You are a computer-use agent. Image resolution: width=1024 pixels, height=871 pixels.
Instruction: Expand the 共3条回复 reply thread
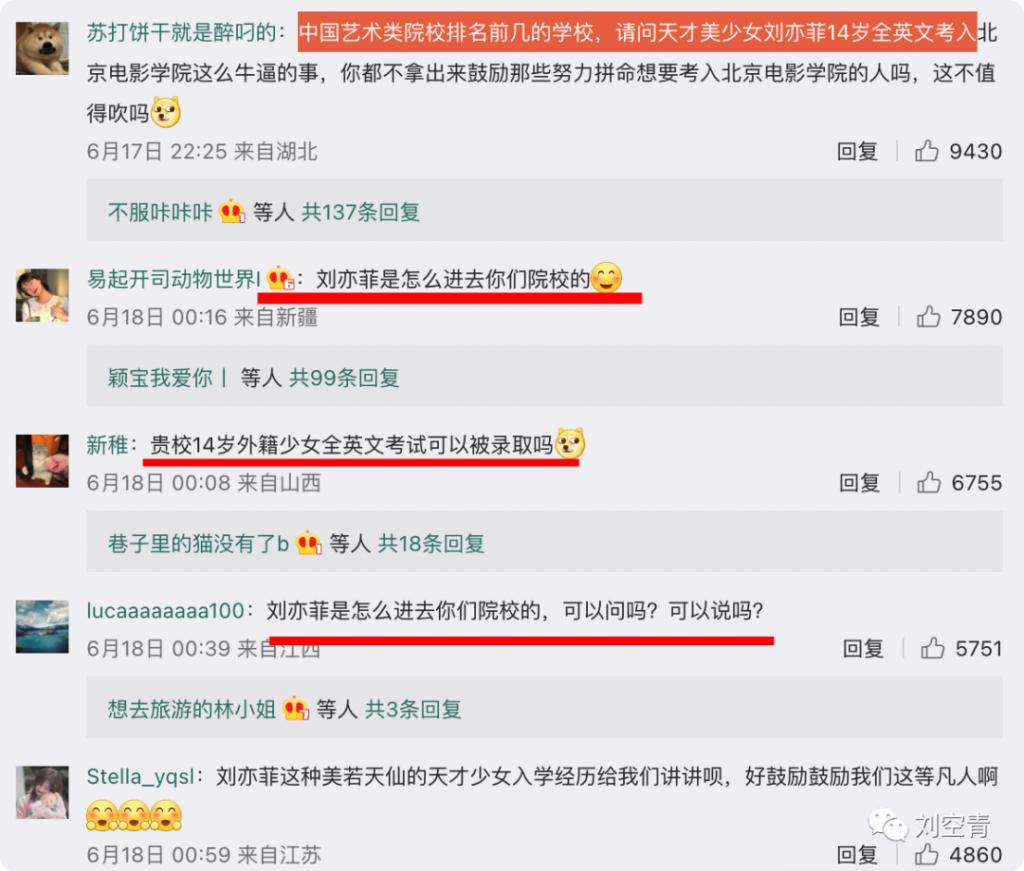click(413, 709)
